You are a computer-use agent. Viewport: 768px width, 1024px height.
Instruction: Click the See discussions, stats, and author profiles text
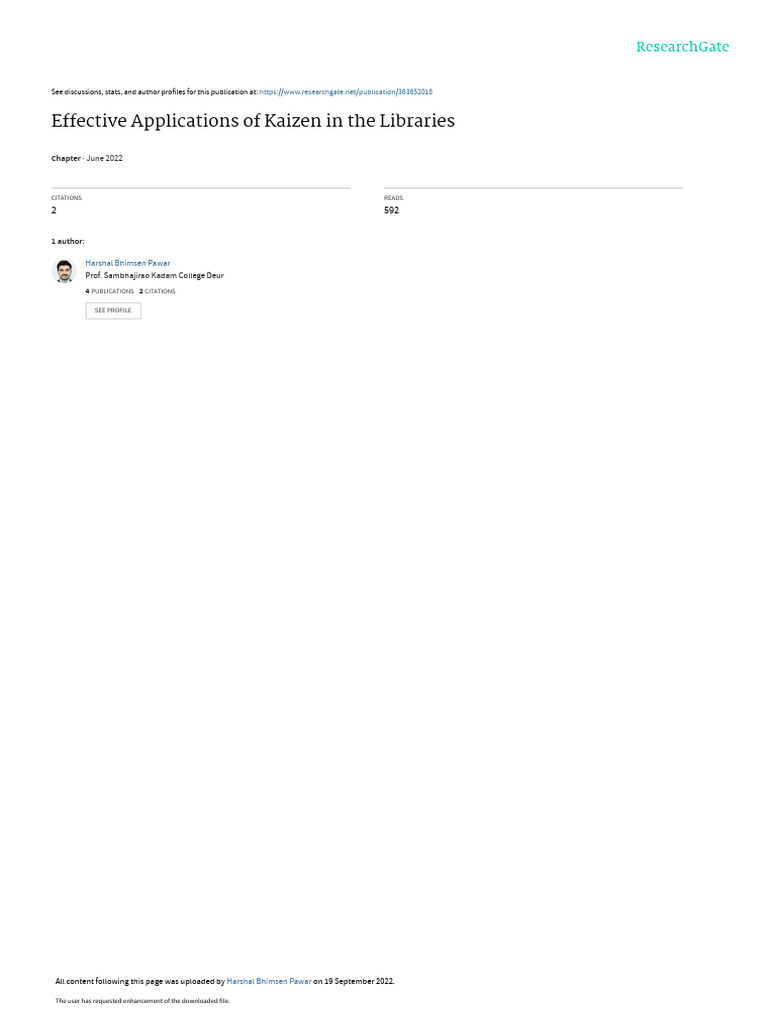[154, 92]
